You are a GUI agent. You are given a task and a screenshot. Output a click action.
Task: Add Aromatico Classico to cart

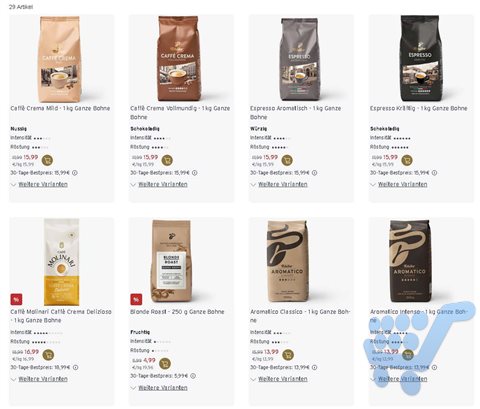288,355
